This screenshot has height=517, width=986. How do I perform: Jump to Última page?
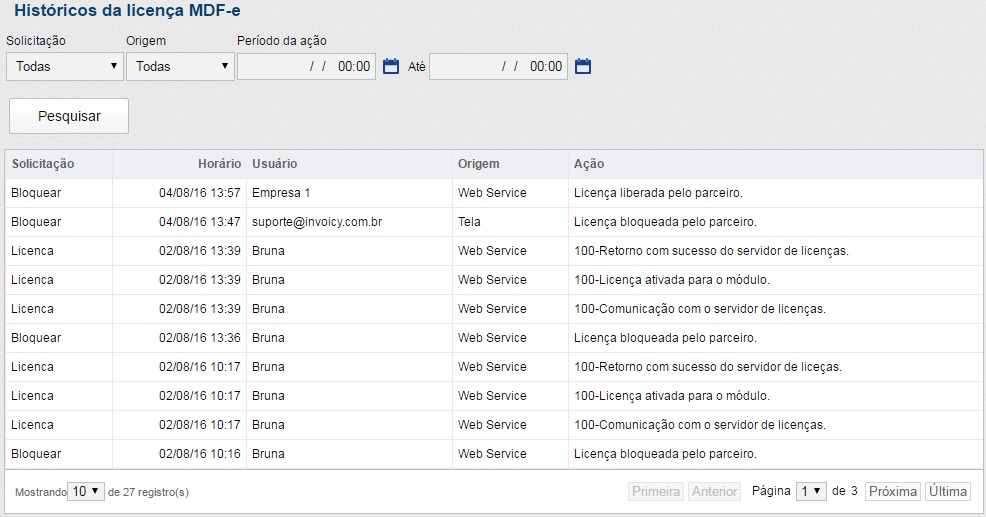click(947, 491)
